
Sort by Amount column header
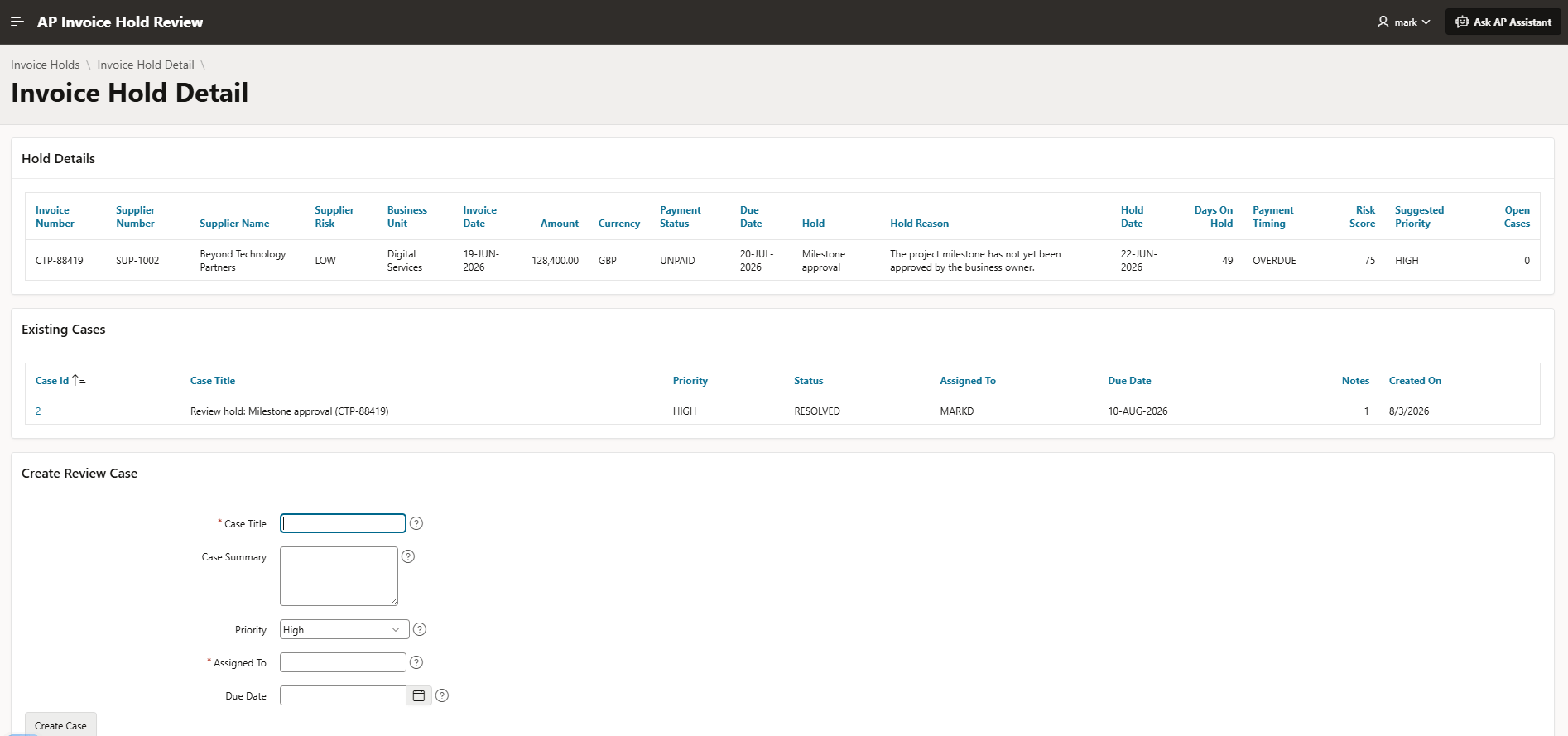(x=560, y=224)
